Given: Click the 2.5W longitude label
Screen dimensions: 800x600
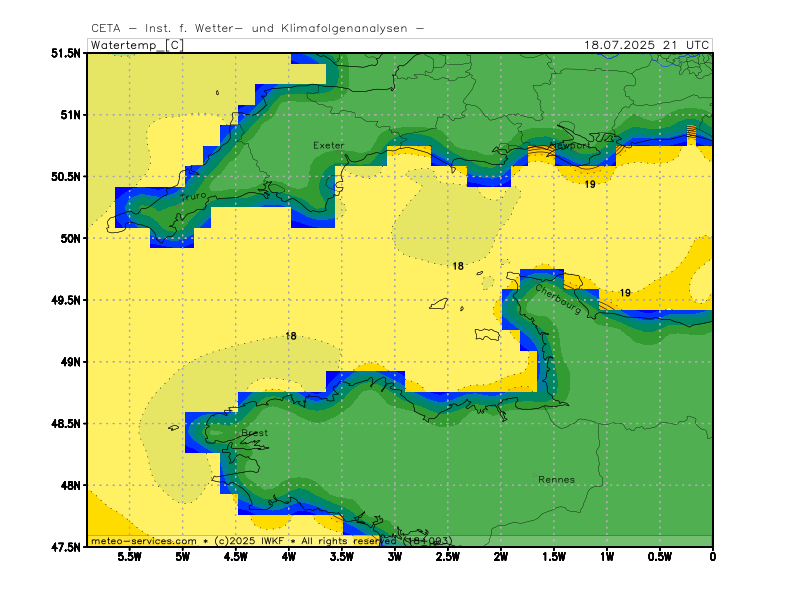Looking at the screenshot, I should pyautogui.click(x=448, y=557).
